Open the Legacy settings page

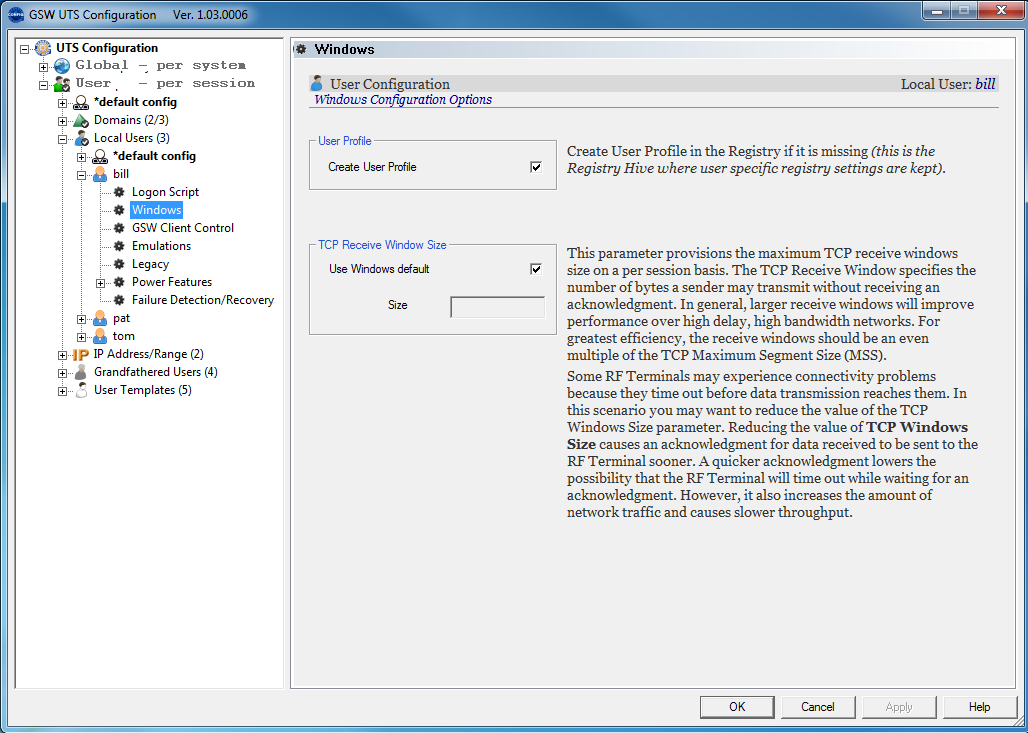pos(150,264)
